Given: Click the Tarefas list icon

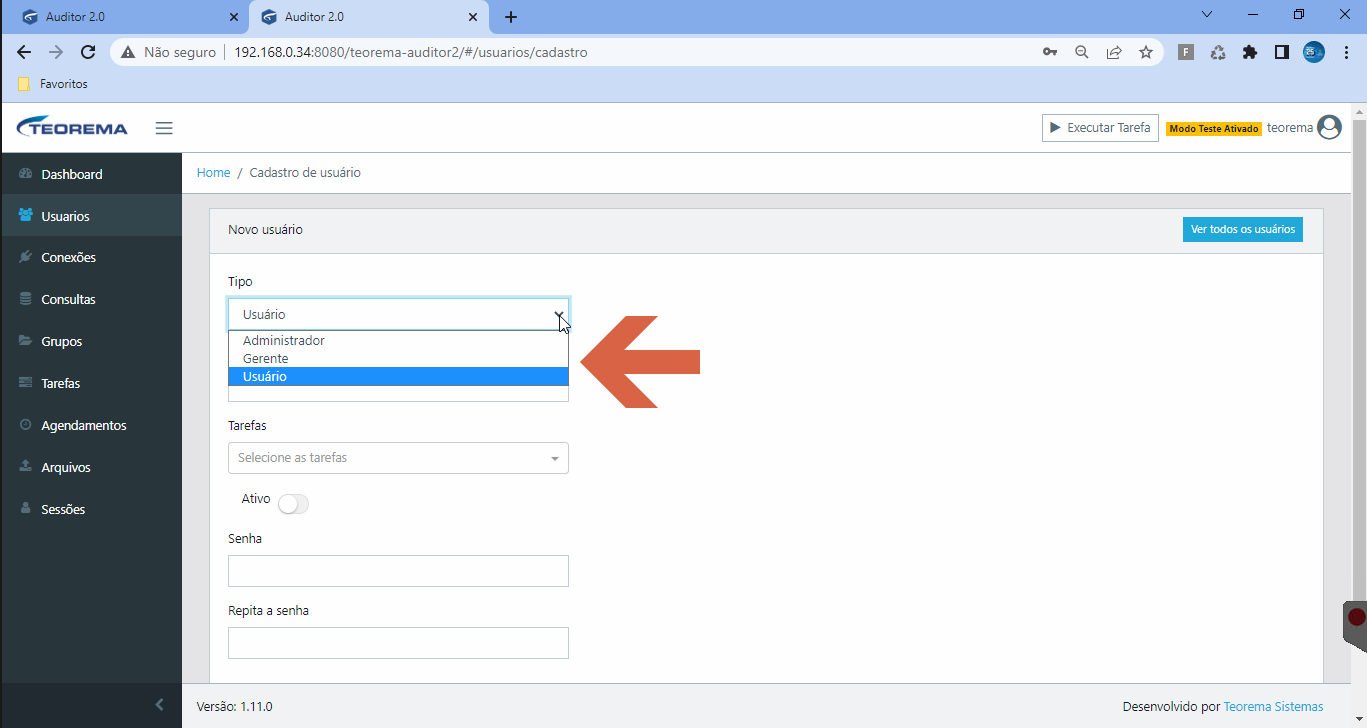Looking at the screenshot, I should pos(26,383).
